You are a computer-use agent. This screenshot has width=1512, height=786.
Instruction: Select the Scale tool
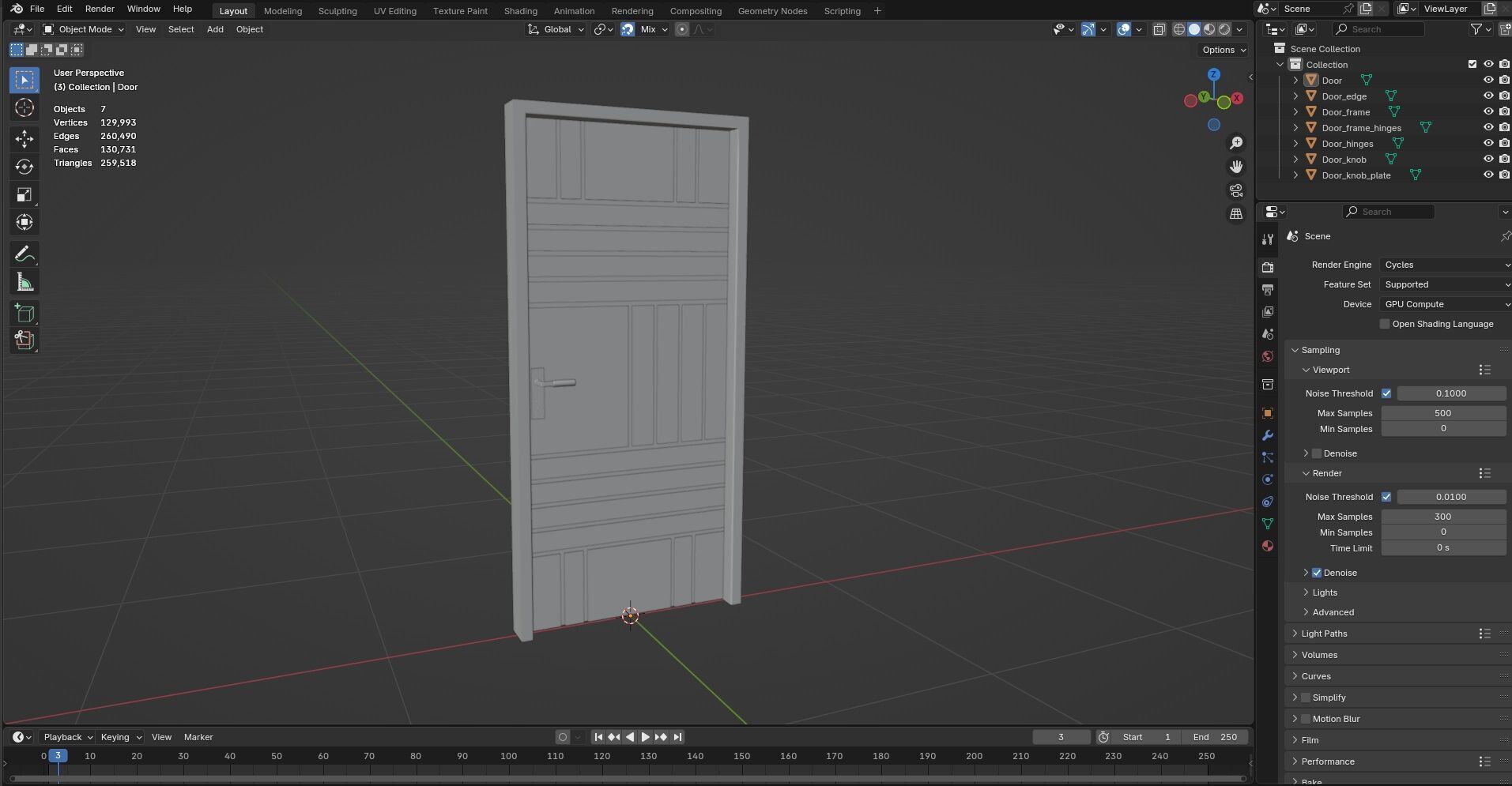point(25,194)
